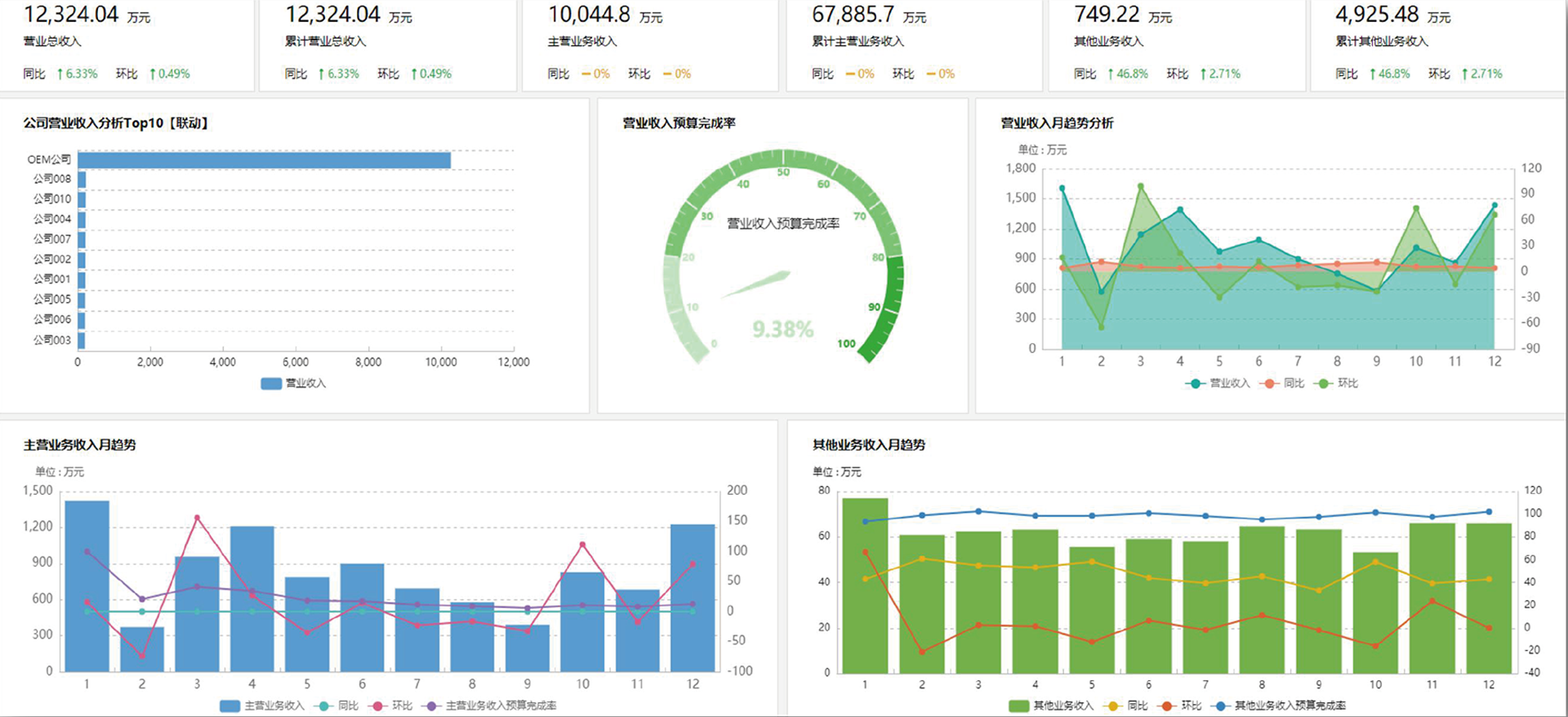Click the 9.38% gauge value

(782, 329)
